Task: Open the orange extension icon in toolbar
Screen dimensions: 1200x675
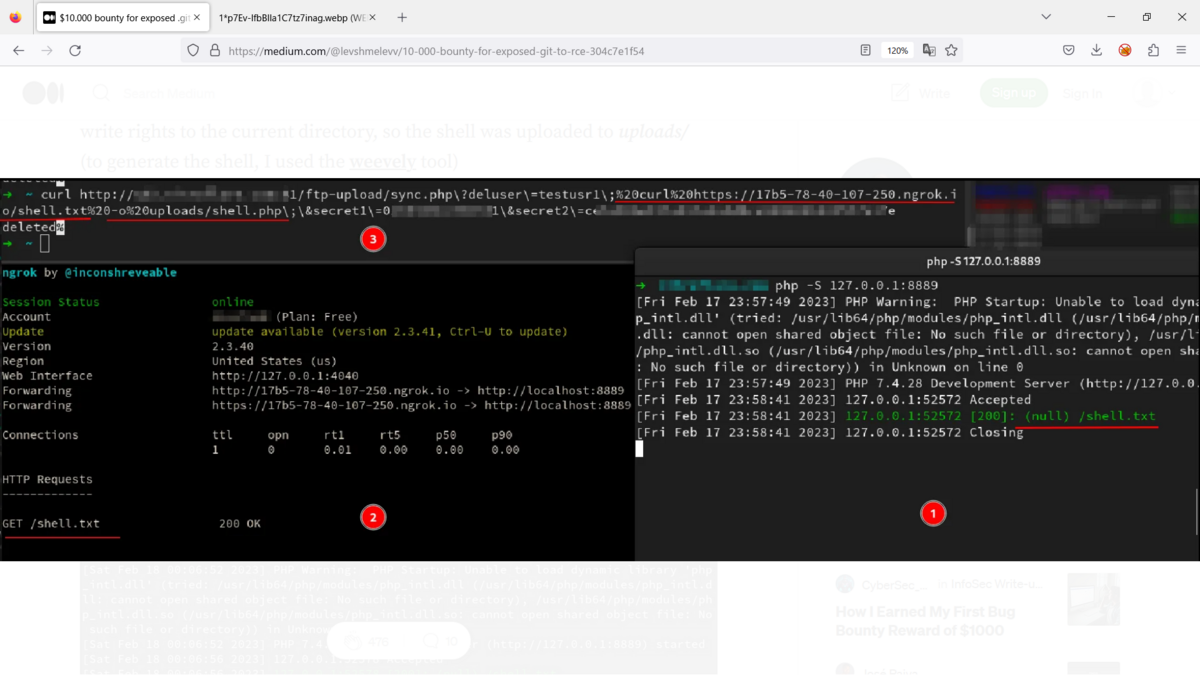Action: tap(1125, 50)
